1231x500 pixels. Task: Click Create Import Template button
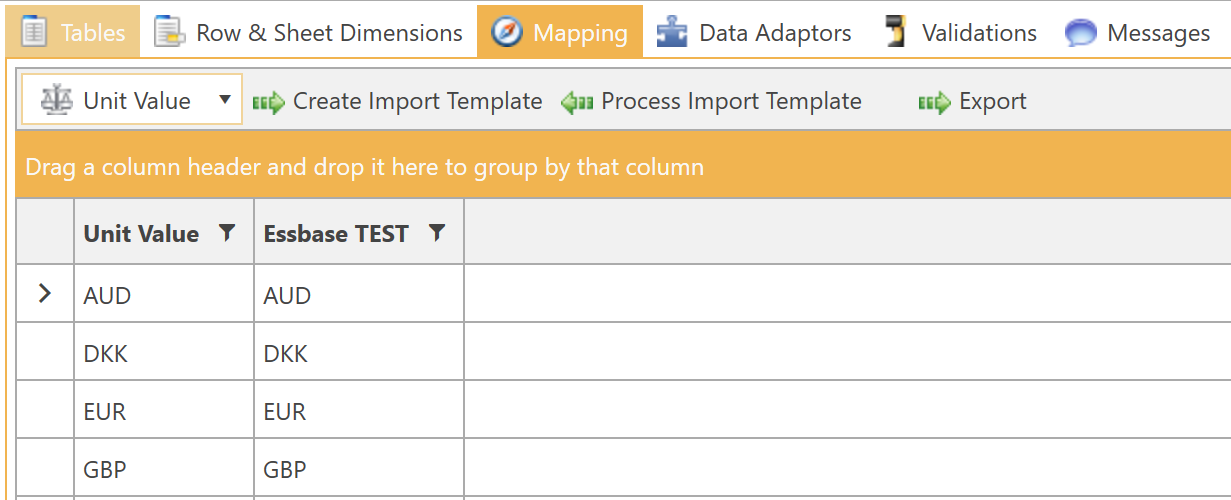tap(398, 102)
